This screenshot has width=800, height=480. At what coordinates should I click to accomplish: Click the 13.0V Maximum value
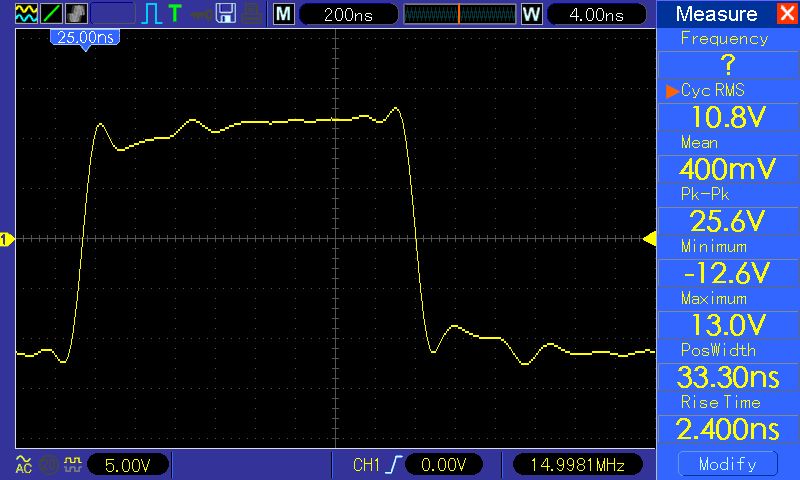point(728,325)
